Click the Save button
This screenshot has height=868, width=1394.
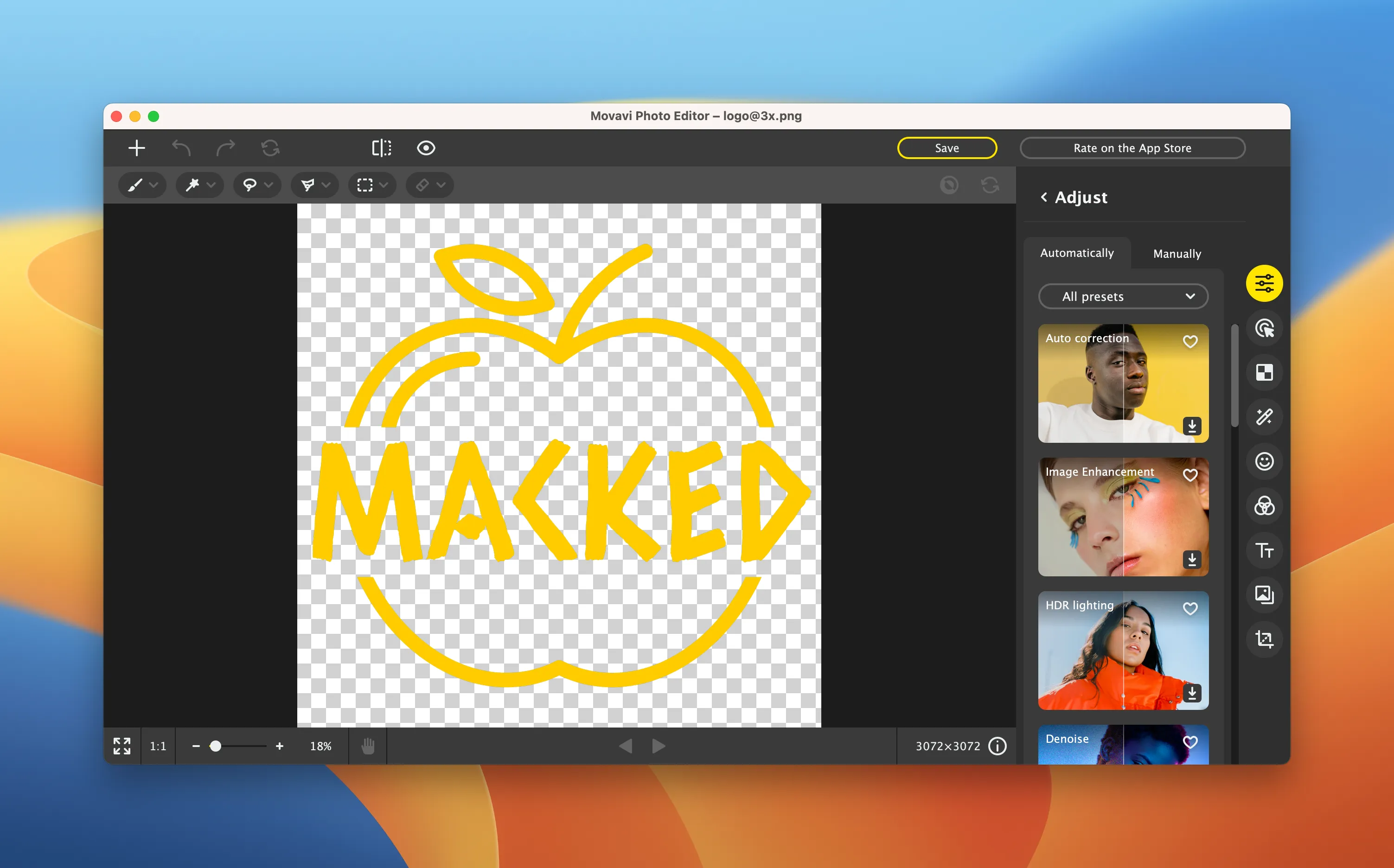(947, 148)
